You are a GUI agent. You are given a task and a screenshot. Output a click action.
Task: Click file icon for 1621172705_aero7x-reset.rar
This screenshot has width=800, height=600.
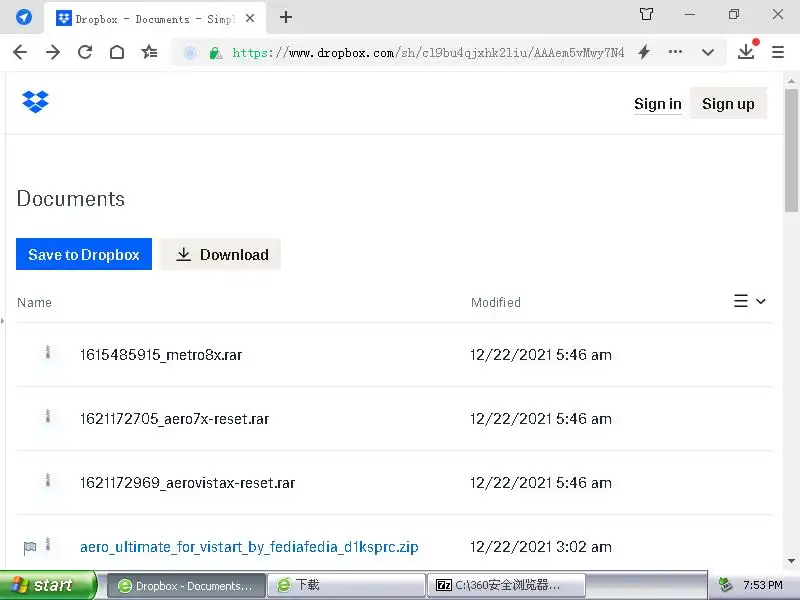click(47, 416)
